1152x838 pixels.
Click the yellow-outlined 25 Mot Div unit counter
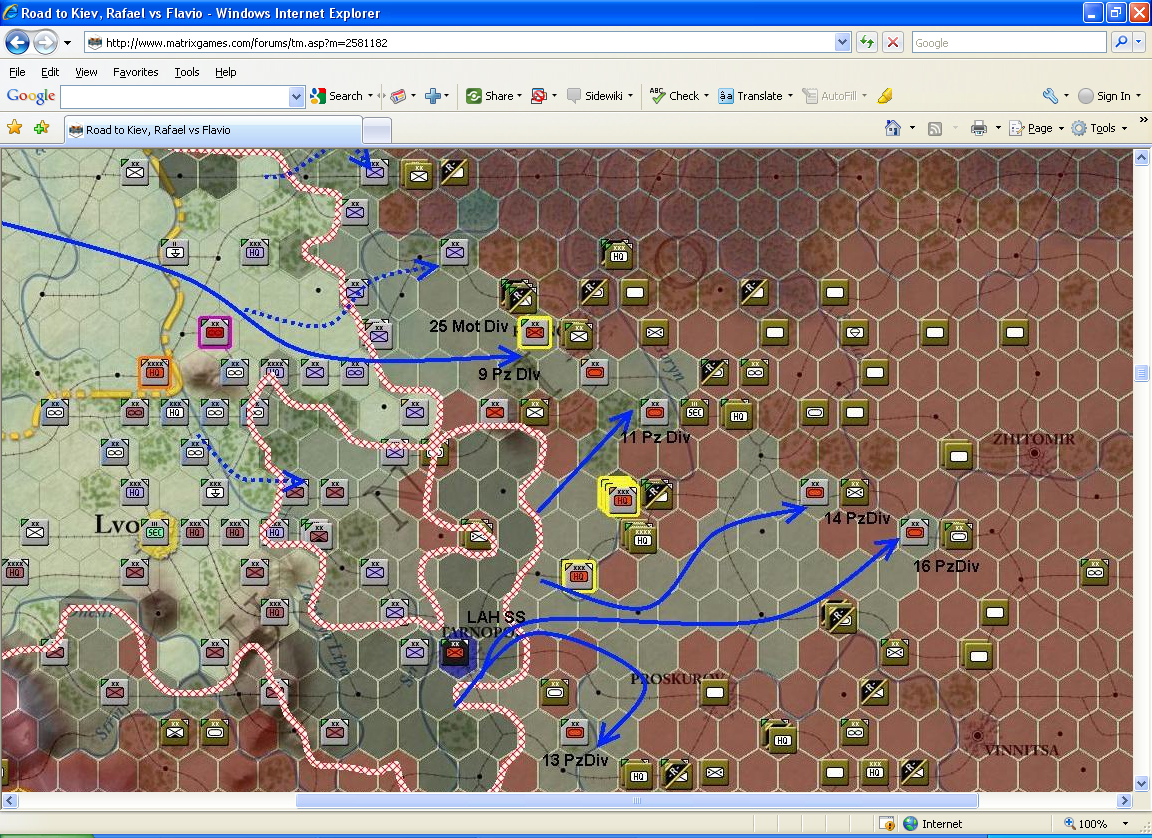[x=534, y=333]
